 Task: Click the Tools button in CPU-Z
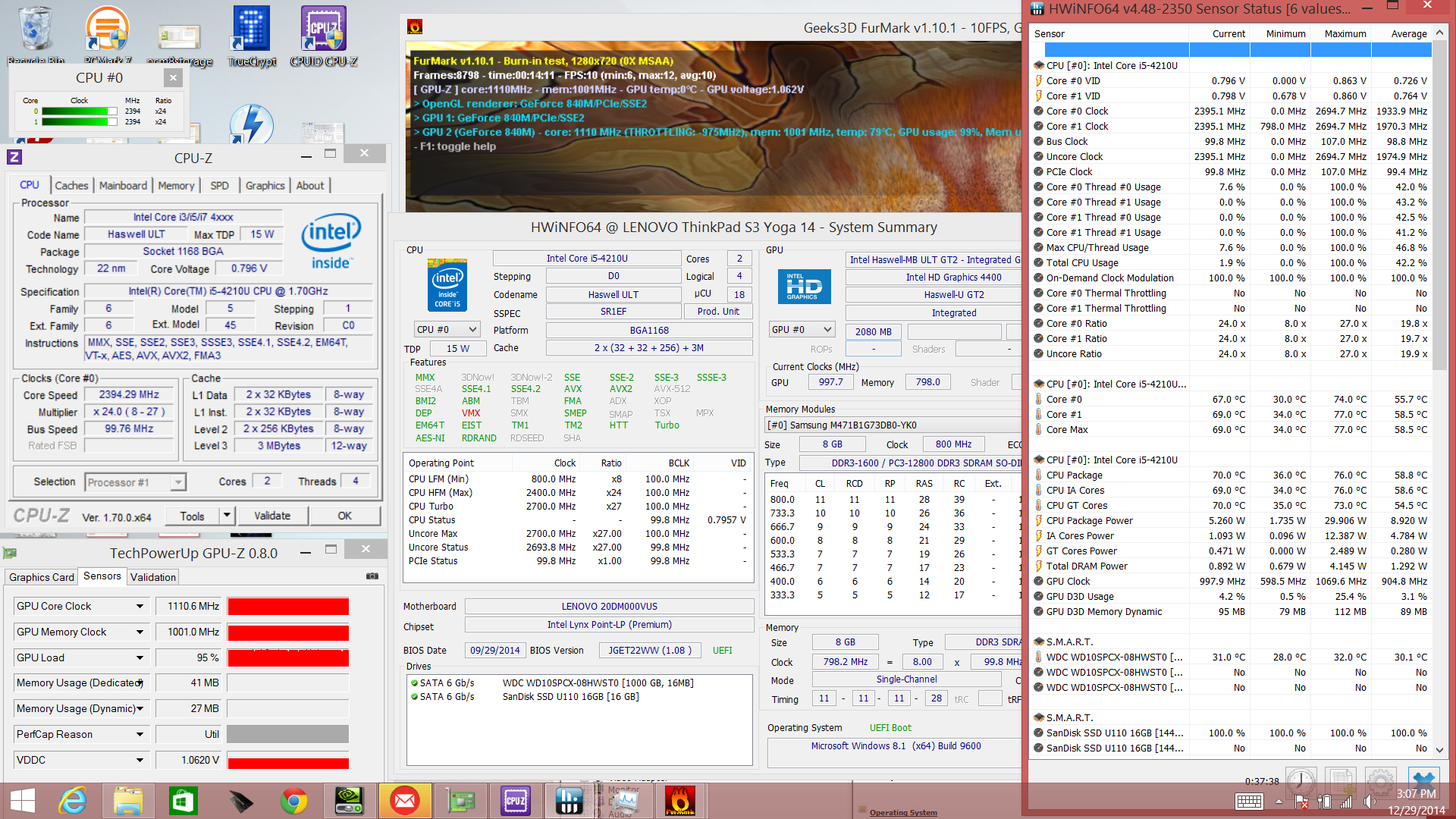[x=192, y=516]
